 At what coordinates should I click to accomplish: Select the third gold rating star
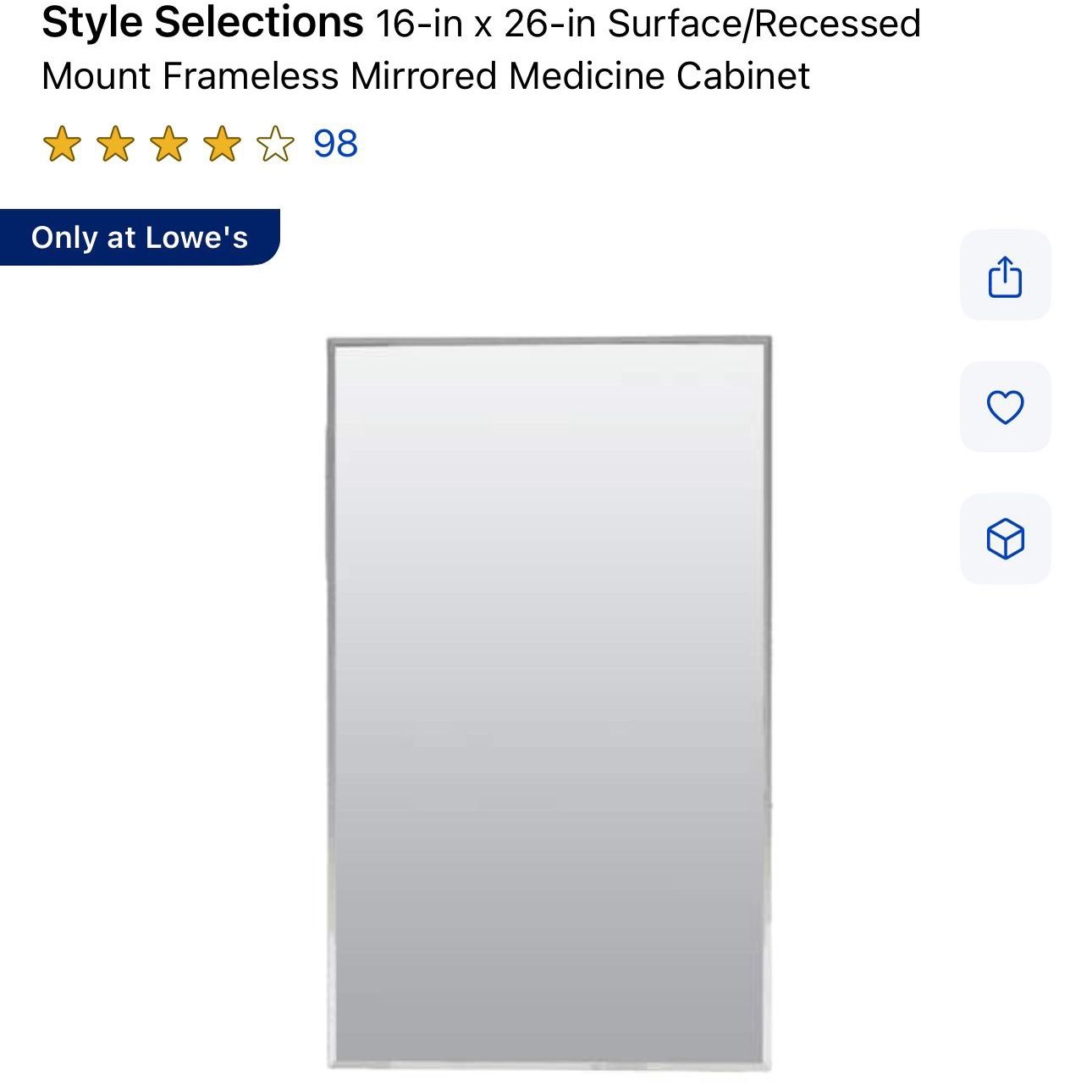168,143
